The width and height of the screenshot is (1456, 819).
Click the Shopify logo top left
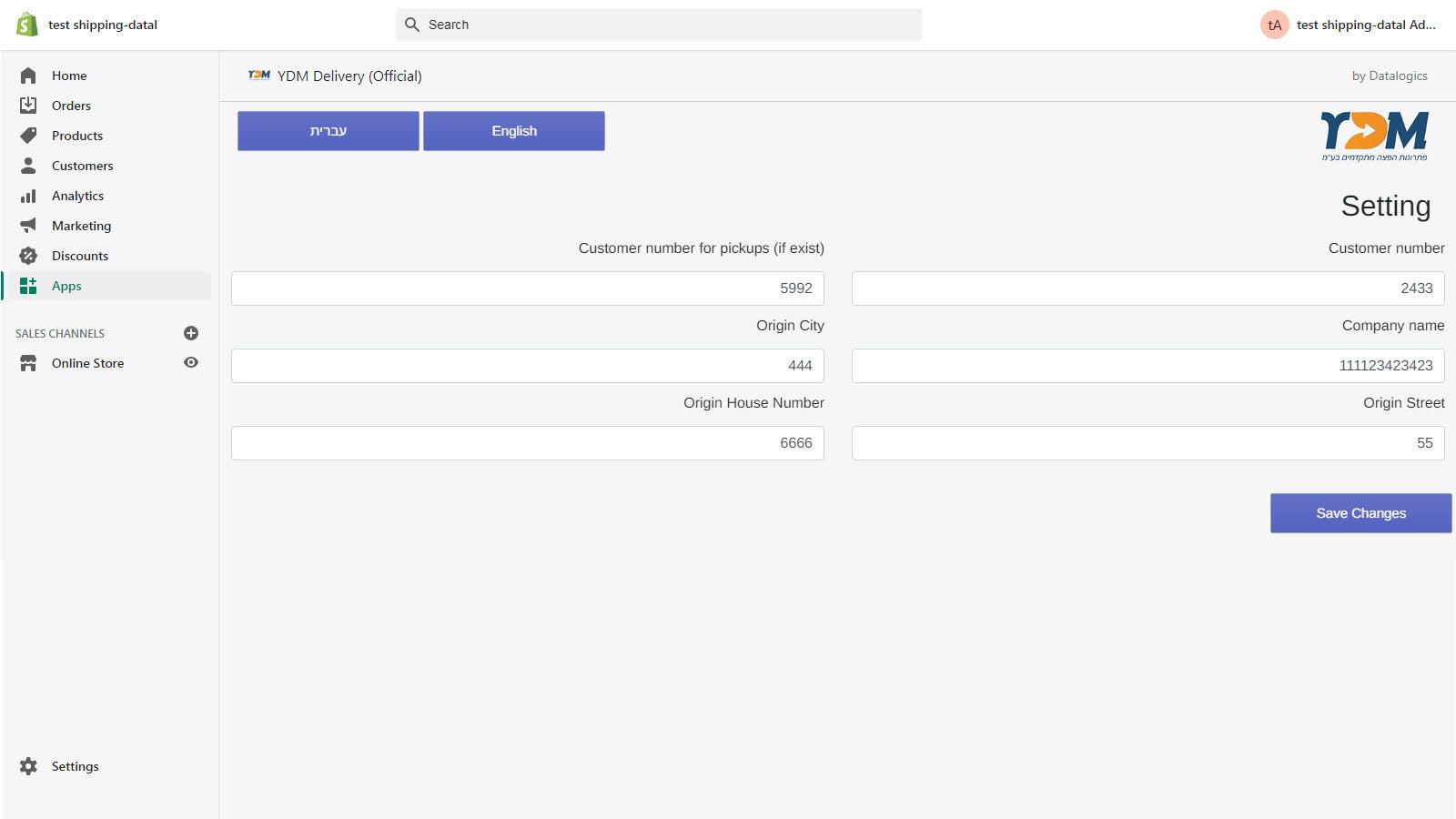coord(26,24)
